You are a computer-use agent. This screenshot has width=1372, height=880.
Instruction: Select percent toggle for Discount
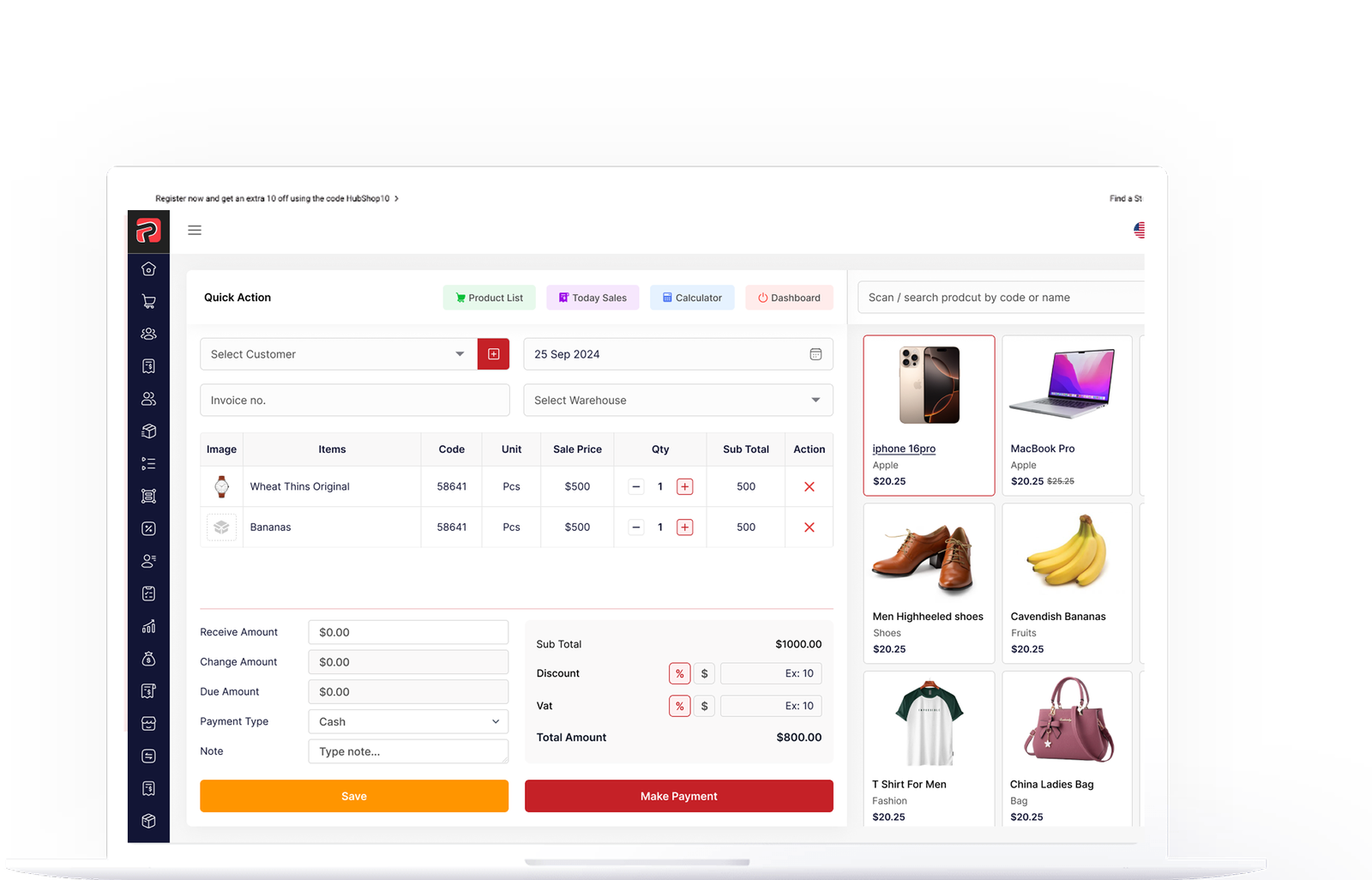pos(679,674)
